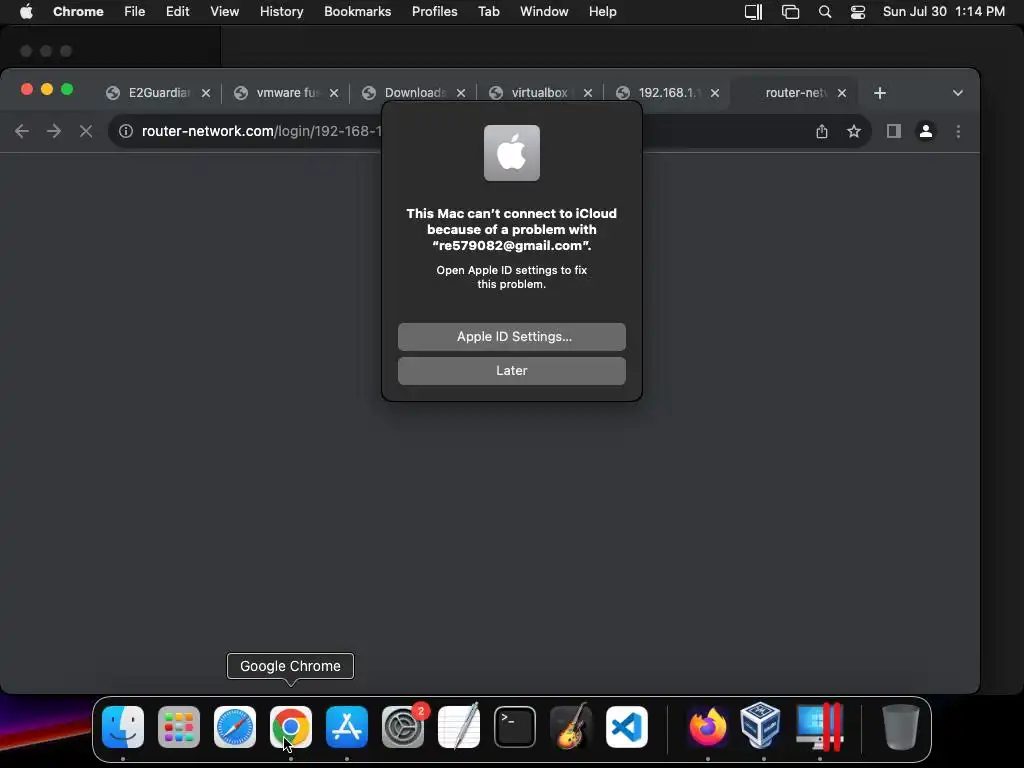Launch Firefox from the Dock

pyautogui.click(x=708, y=726)
